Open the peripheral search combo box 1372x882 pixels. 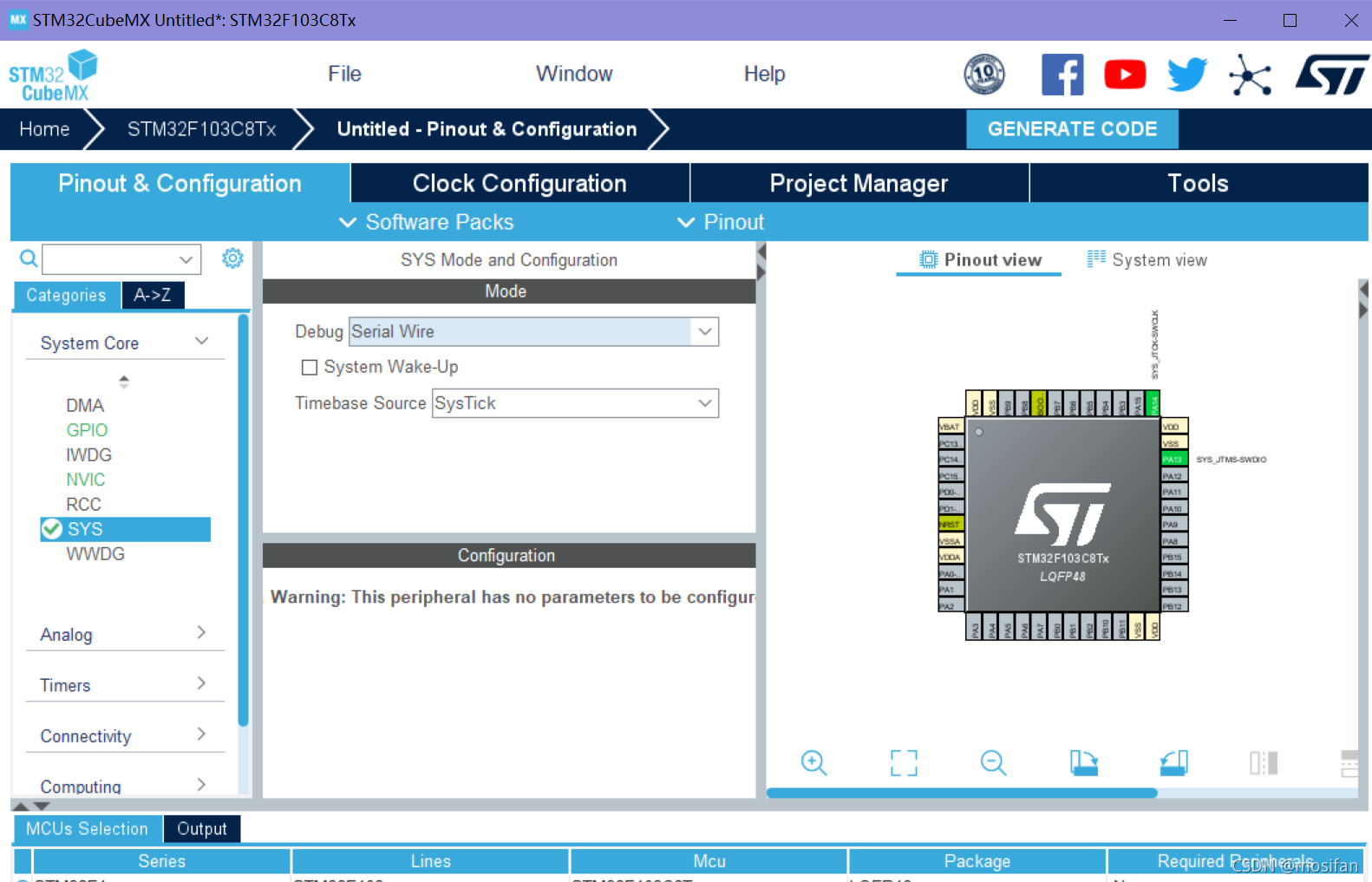point(121,258)
